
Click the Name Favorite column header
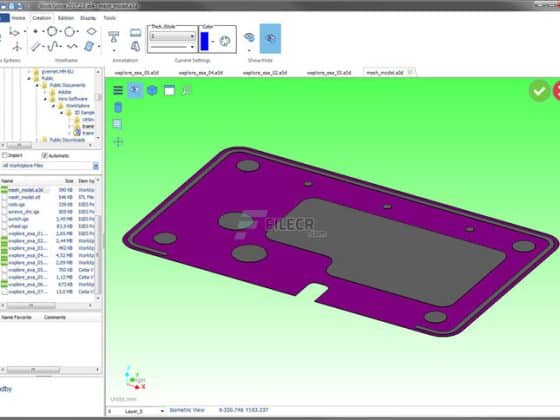coord(16,317)
